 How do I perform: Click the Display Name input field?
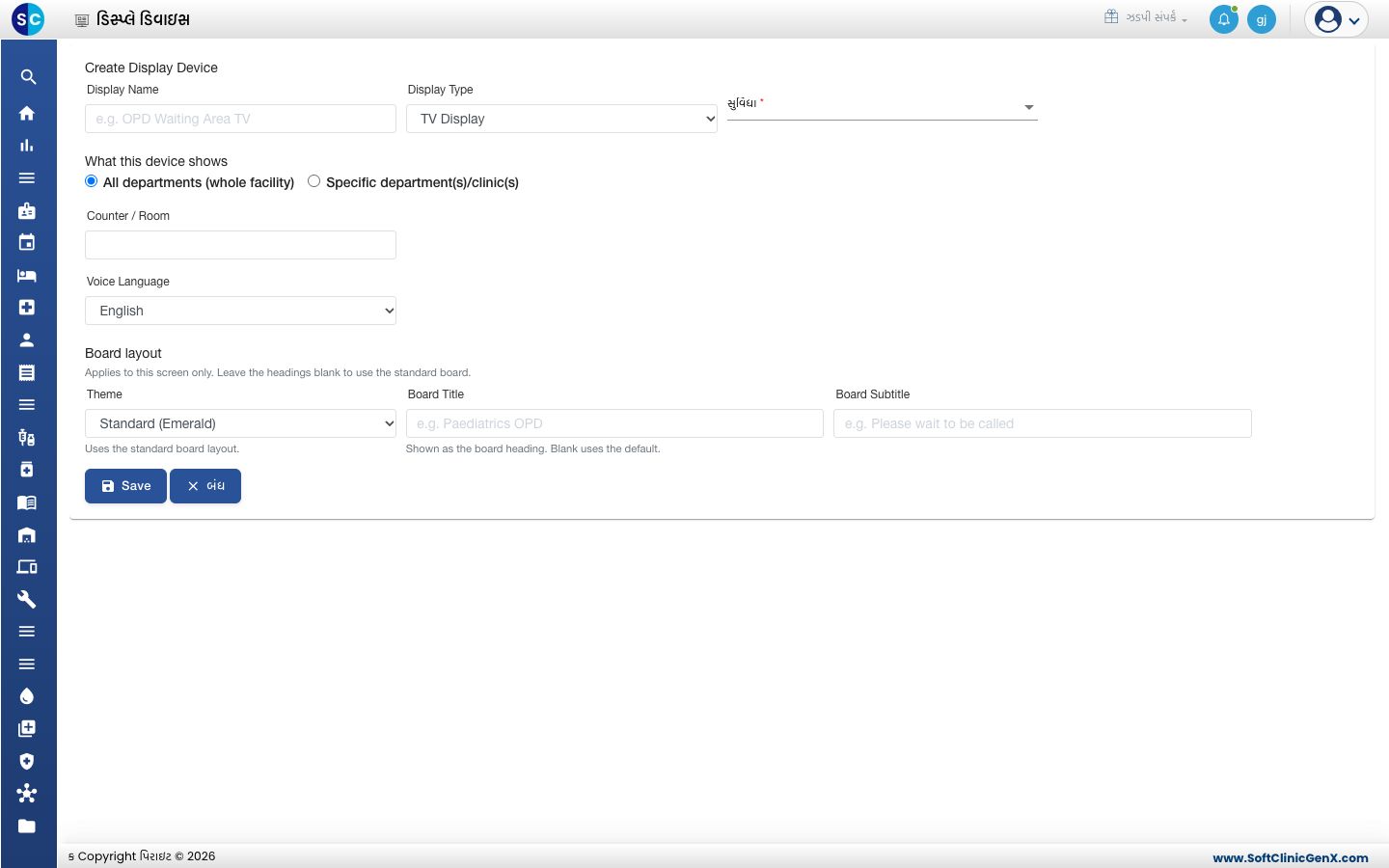[x=240, y=119]
